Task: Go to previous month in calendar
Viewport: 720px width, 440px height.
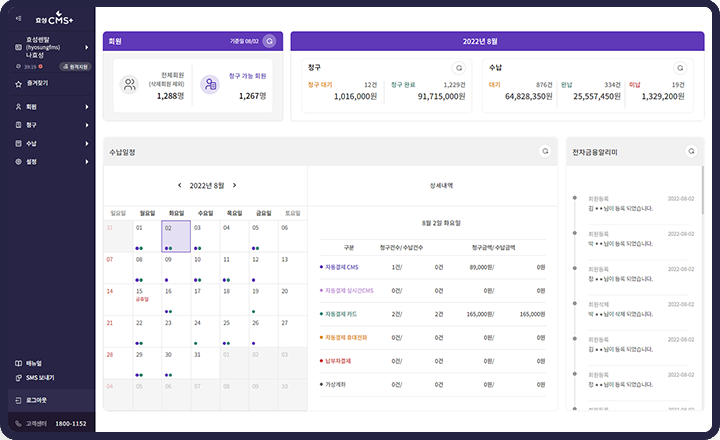Action: coord(180,186)
